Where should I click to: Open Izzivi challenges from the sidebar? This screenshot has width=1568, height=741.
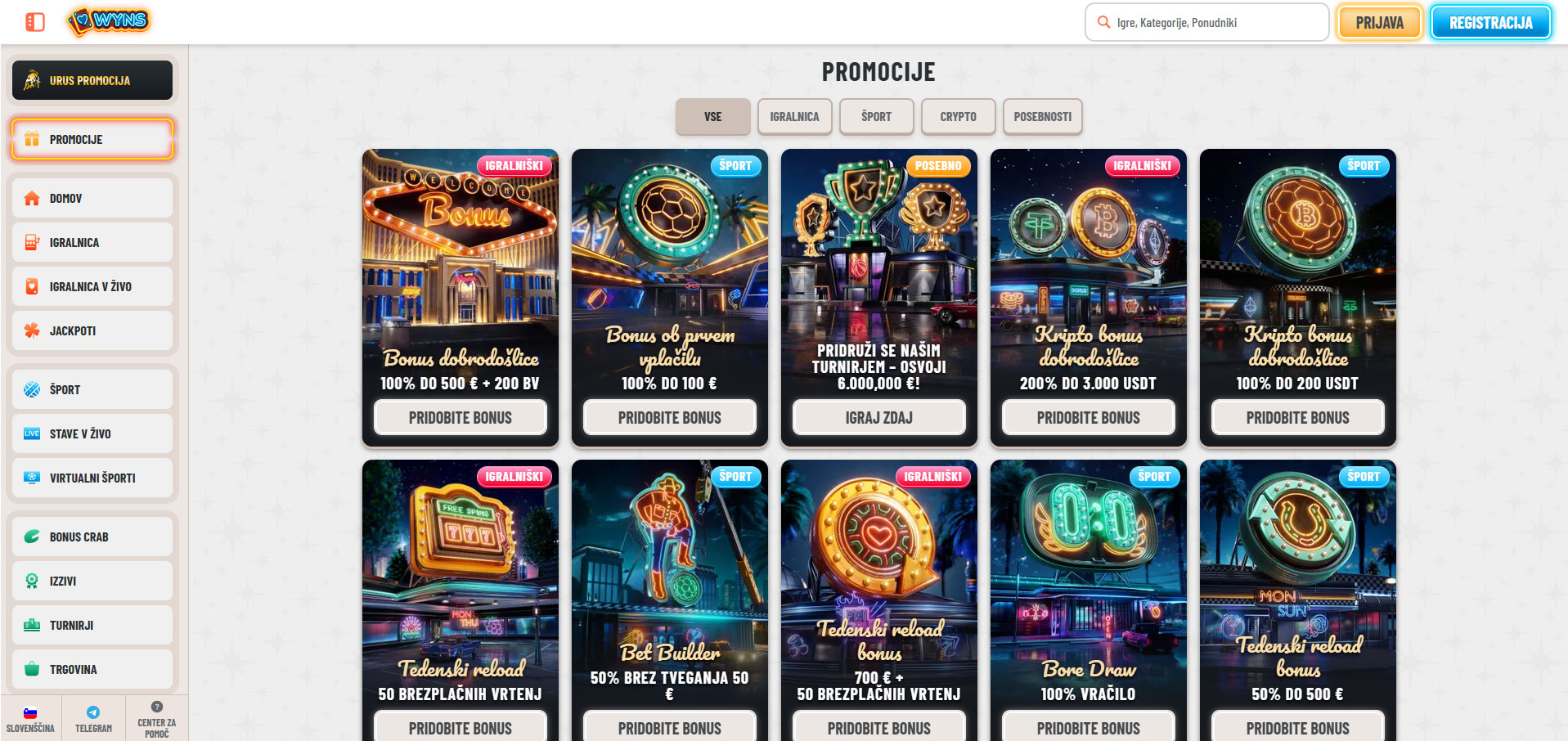(x=92, y=581)
